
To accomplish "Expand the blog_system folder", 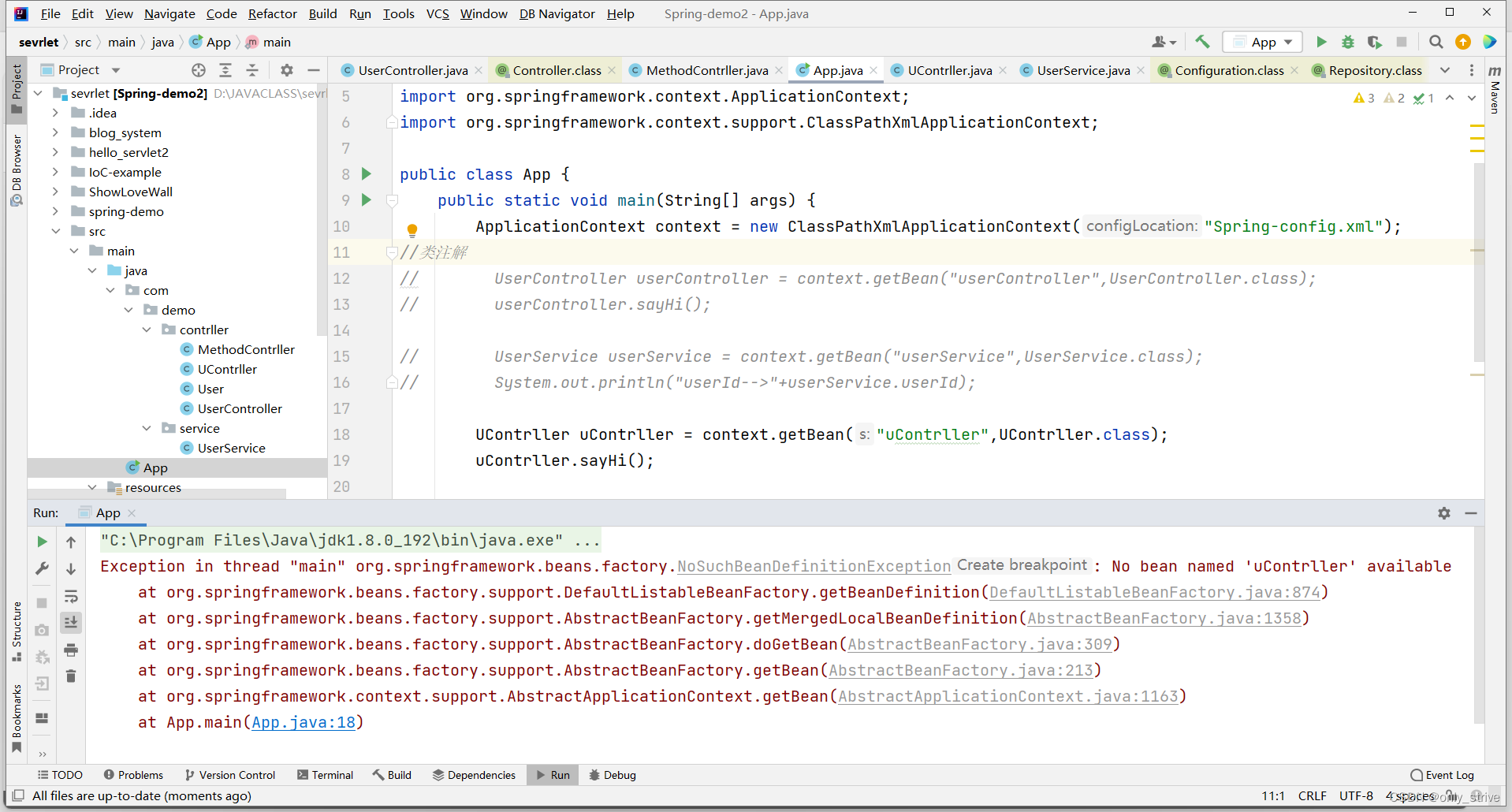I will tap(55, 132).
